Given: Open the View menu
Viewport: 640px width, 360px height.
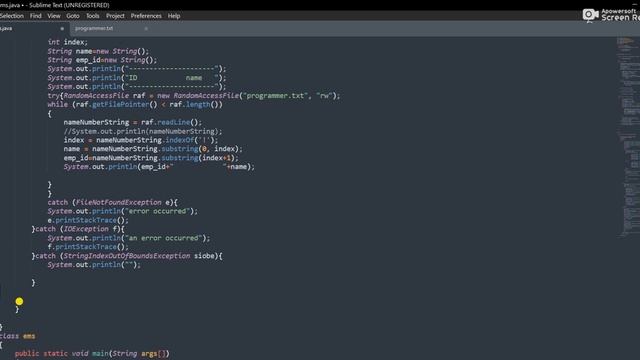Looking at the screenshot, I should pos(54,16).
